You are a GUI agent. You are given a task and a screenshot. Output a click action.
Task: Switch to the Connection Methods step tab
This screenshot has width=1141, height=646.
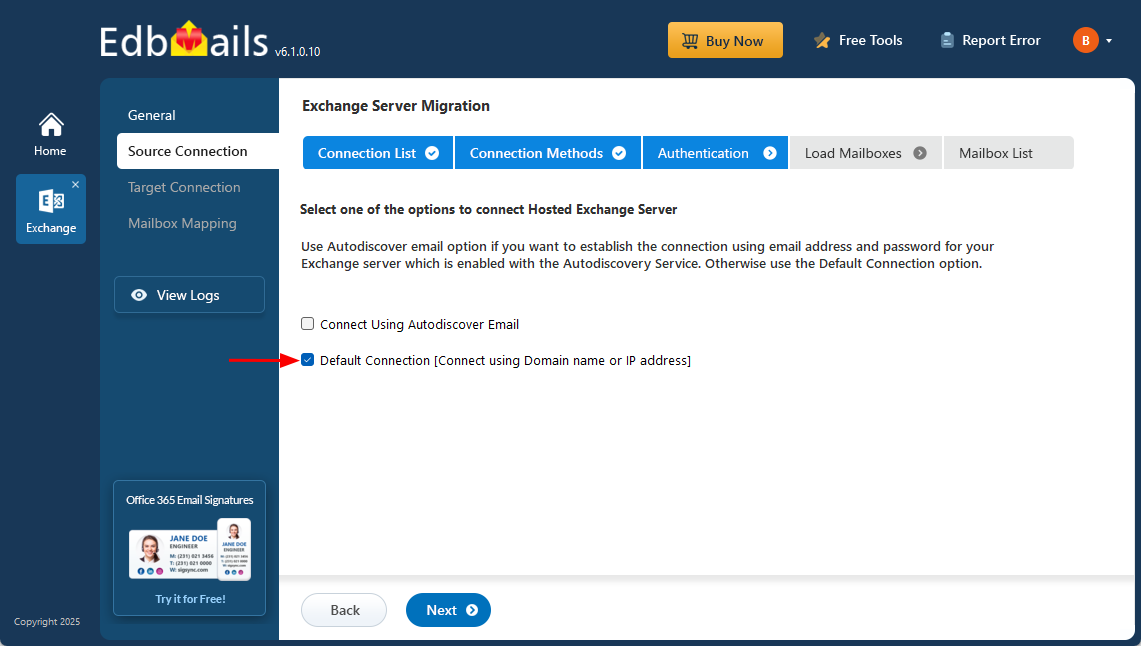548,153
